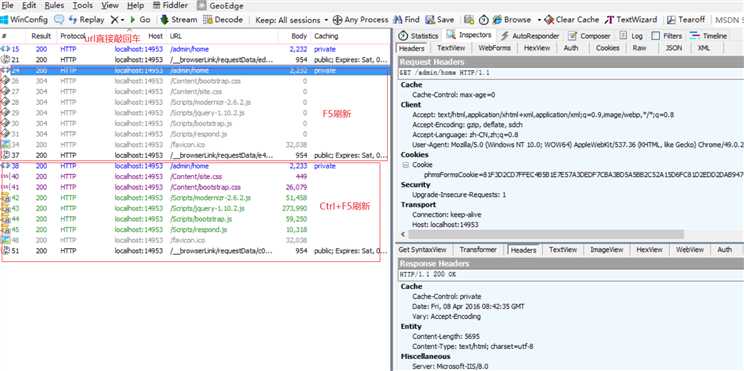Screen dimensions: 744x371
Task: Open the Tools menu
Action: 83,6
